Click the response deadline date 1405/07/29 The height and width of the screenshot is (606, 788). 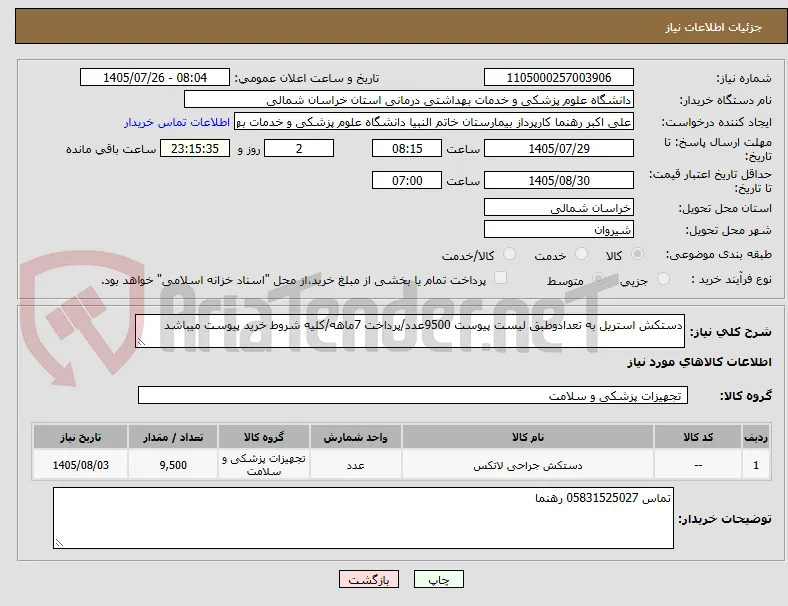click(x=558, y=149)
